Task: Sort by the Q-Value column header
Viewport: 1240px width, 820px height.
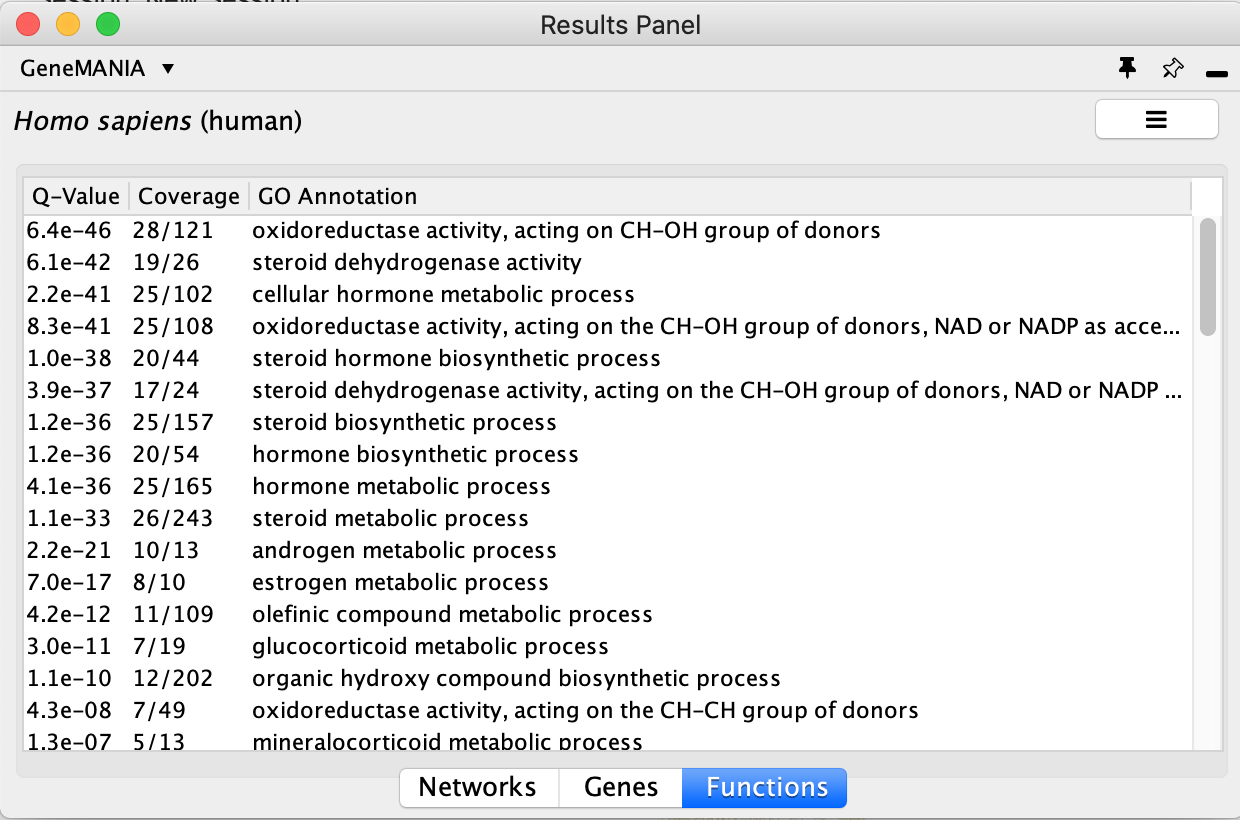Action: pyautogui.click(x=75, y=196)
